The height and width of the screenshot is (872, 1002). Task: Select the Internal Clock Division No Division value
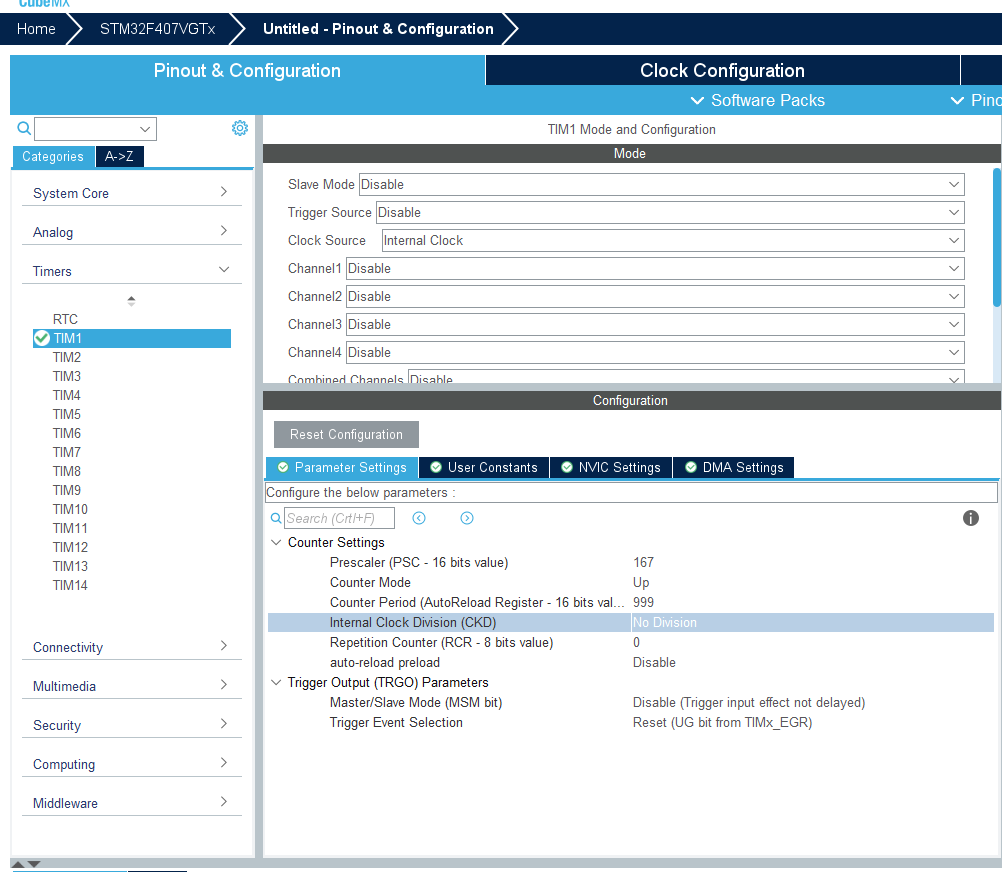pyautogui.click(x=665, y=622)
